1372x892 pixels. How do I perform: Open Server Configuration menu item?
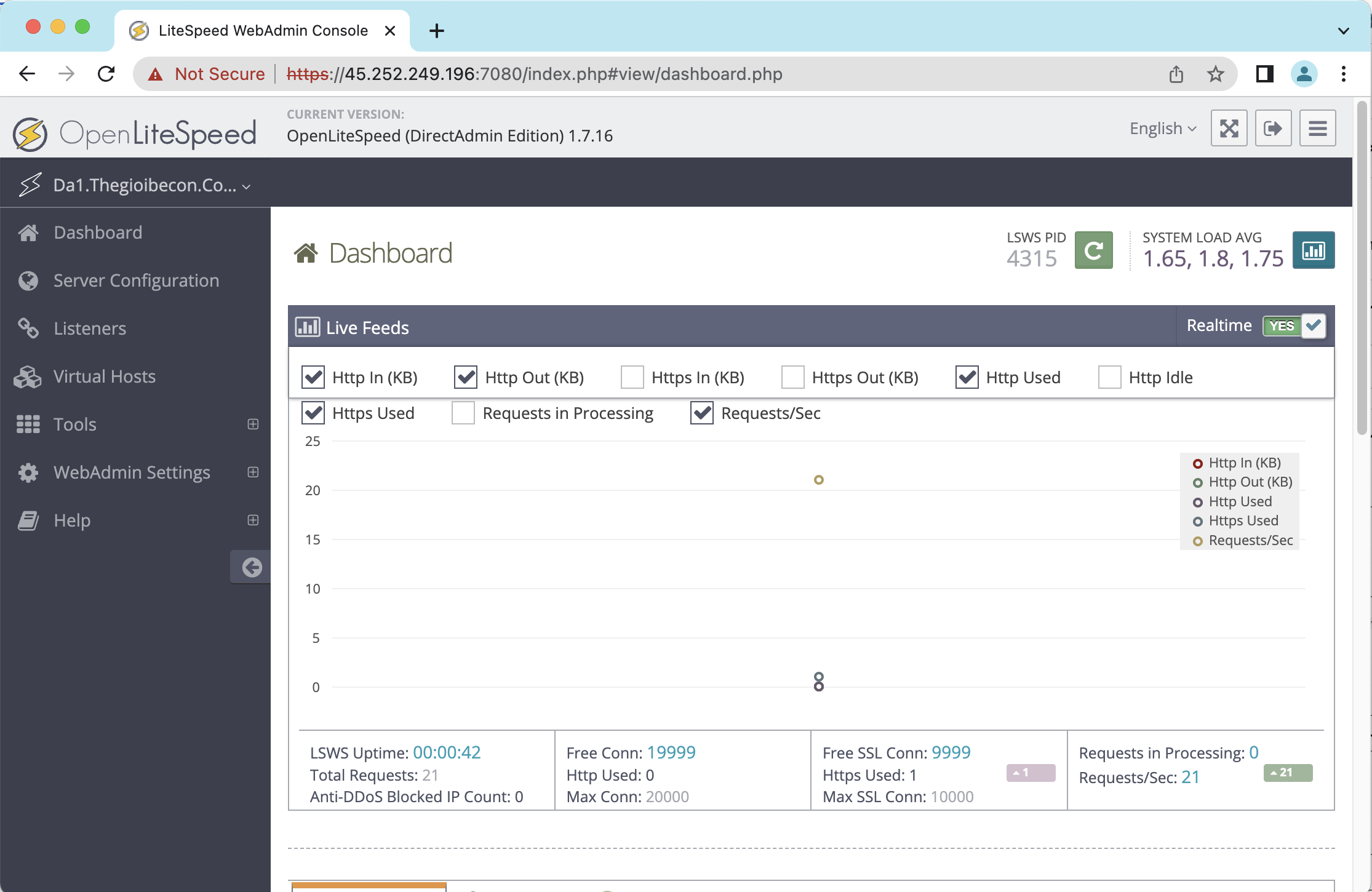(x=135, y=281)
